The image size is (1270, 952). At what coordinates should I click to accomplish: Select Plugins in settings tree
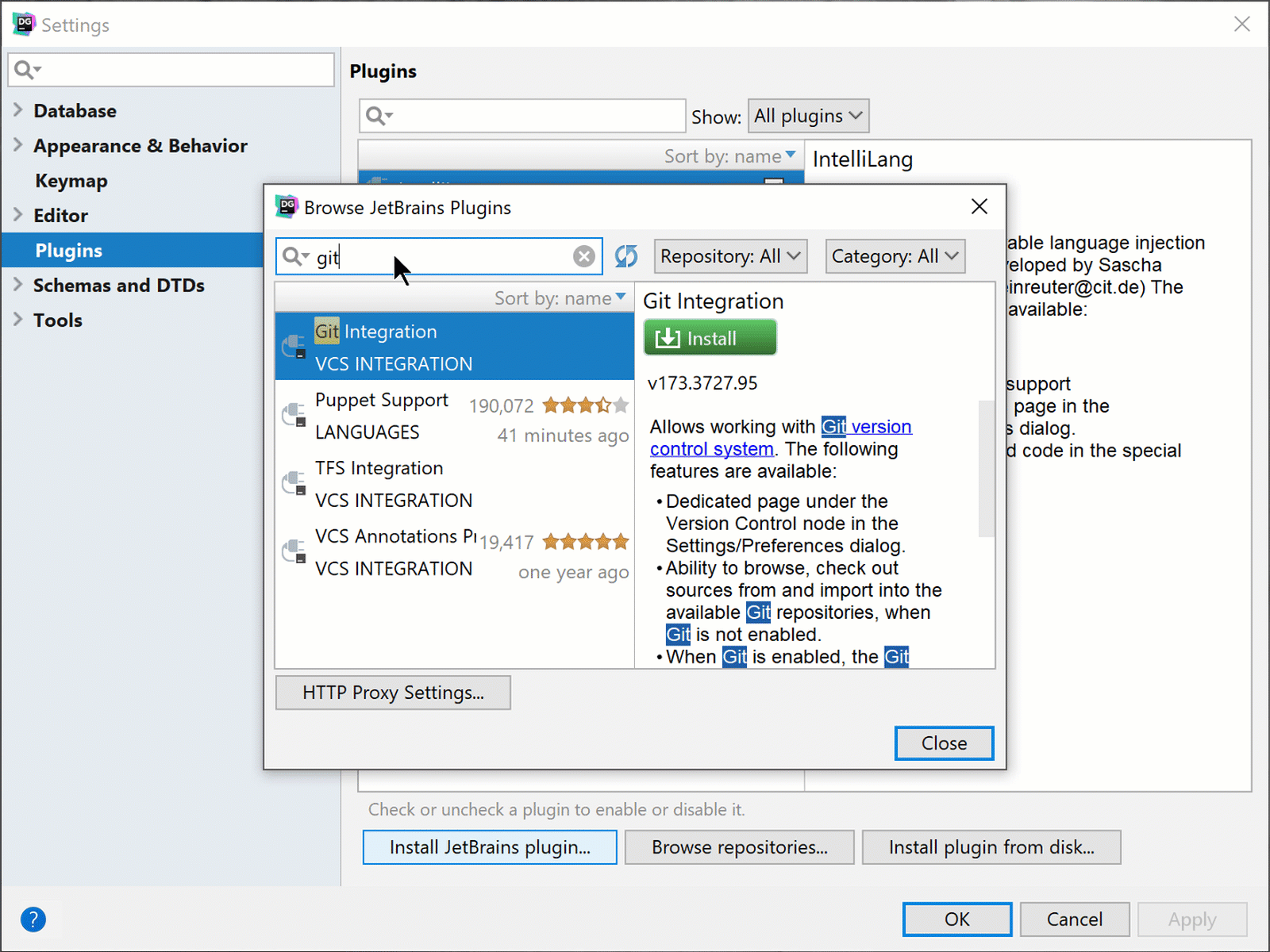coord(69,251)
